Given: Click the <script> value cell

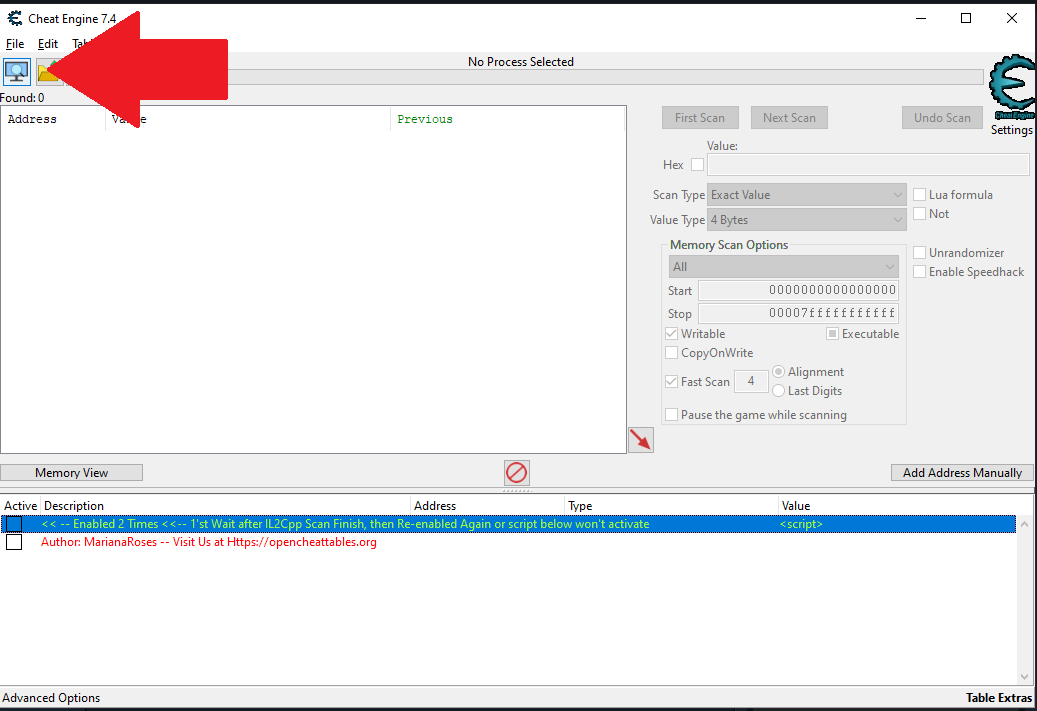Looking at the screenshot, I should pyautogui.click(x=801, y=524).
